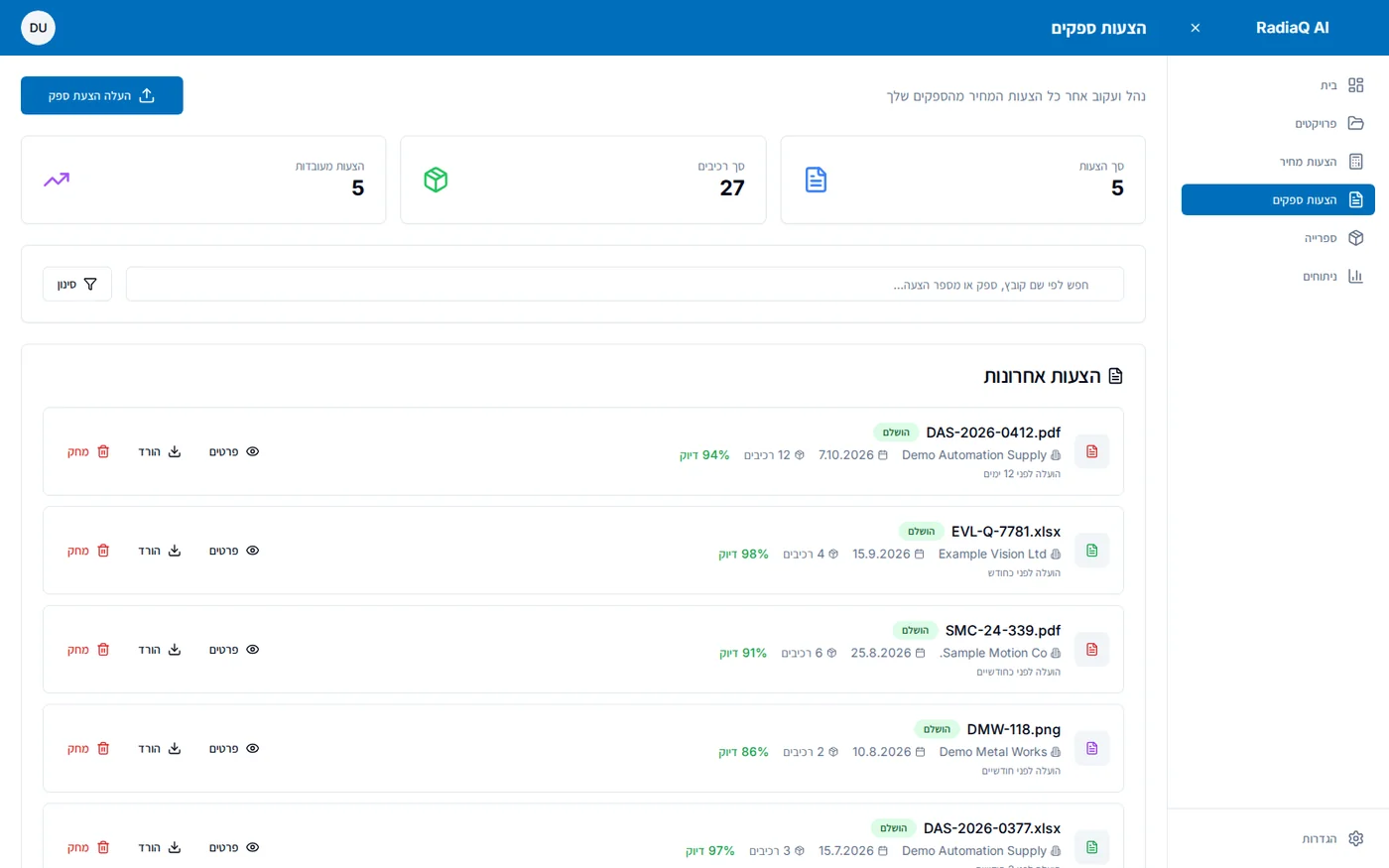
Task: Click the הצעות מעובדות stats card
Action: (203, 180)
